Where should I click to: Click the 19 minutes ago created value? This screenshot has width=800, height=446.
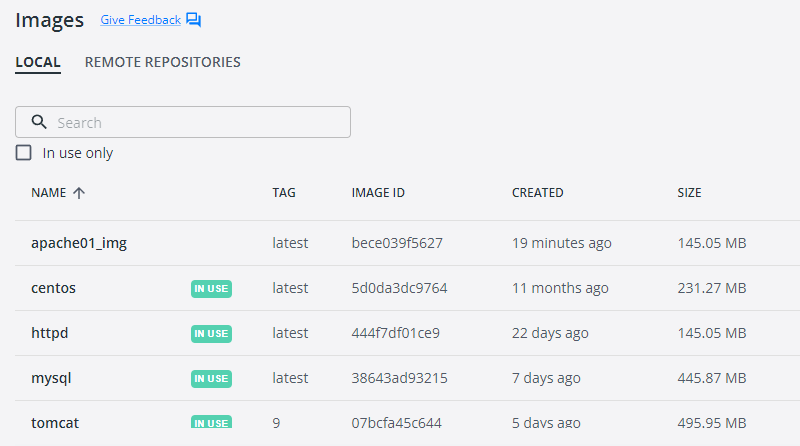click(x=562, y=243)
